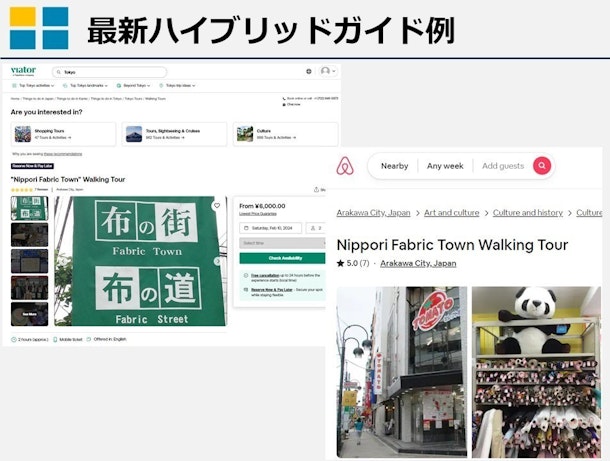Viewport: 610px width, 461px height.
Task: Open the Beyond Tokyo menu
Action: [x=135, y=86]
